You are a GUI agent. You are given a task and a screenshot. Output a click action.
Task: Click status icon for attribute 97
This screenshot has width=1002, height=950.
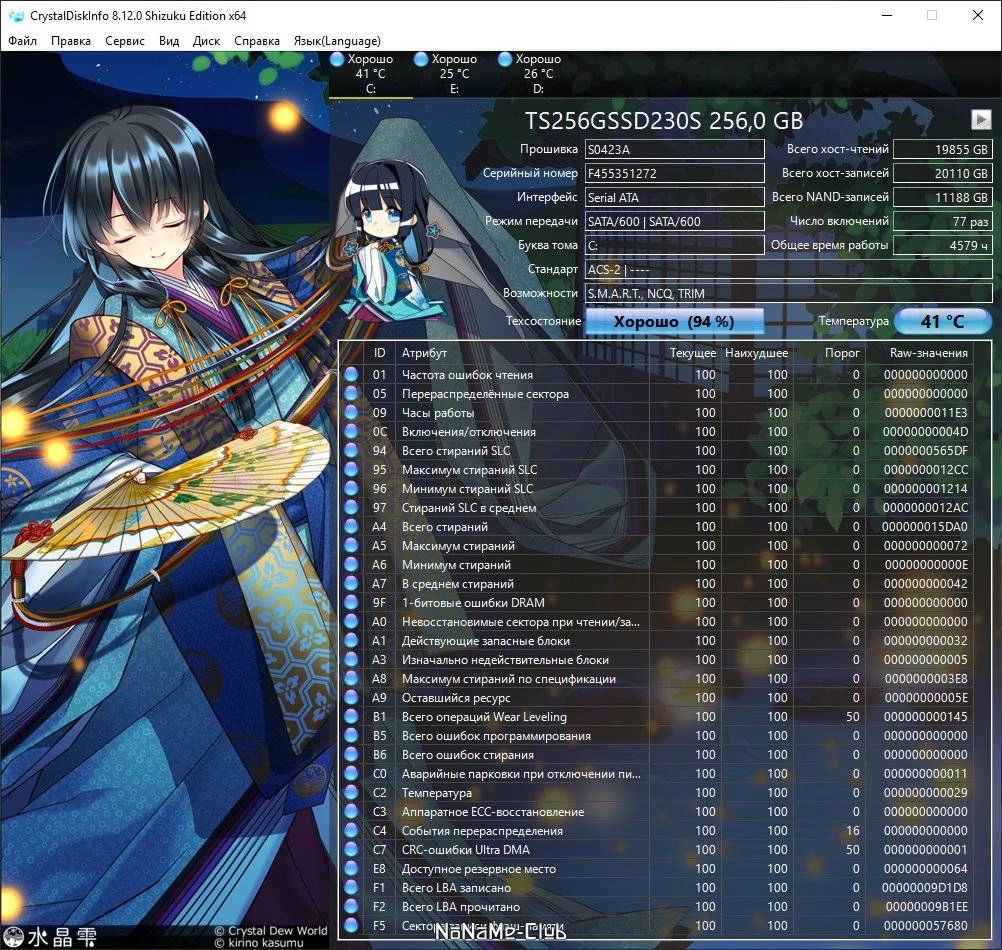(x=351, y=508)
